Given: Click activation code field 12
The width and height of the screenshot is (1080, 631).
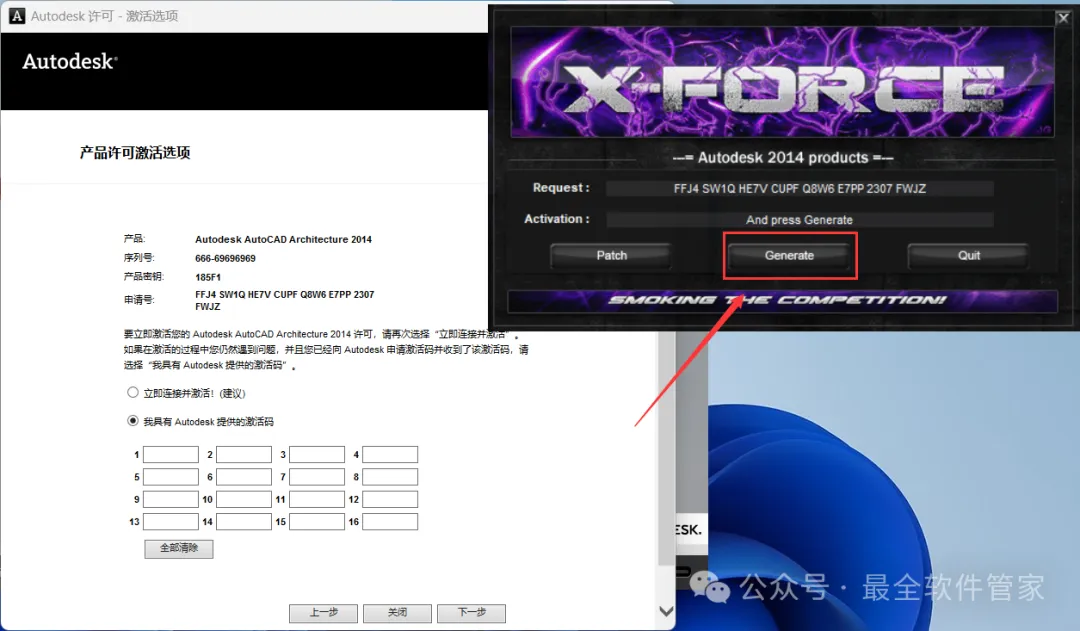Looking at the screenshot, I should [390, 499].
